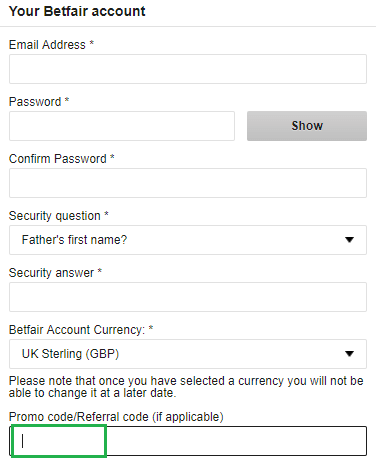The height and width of the screenshot is (462, 376).
Task: Click the Password label text
Action: tap(35, 102)
